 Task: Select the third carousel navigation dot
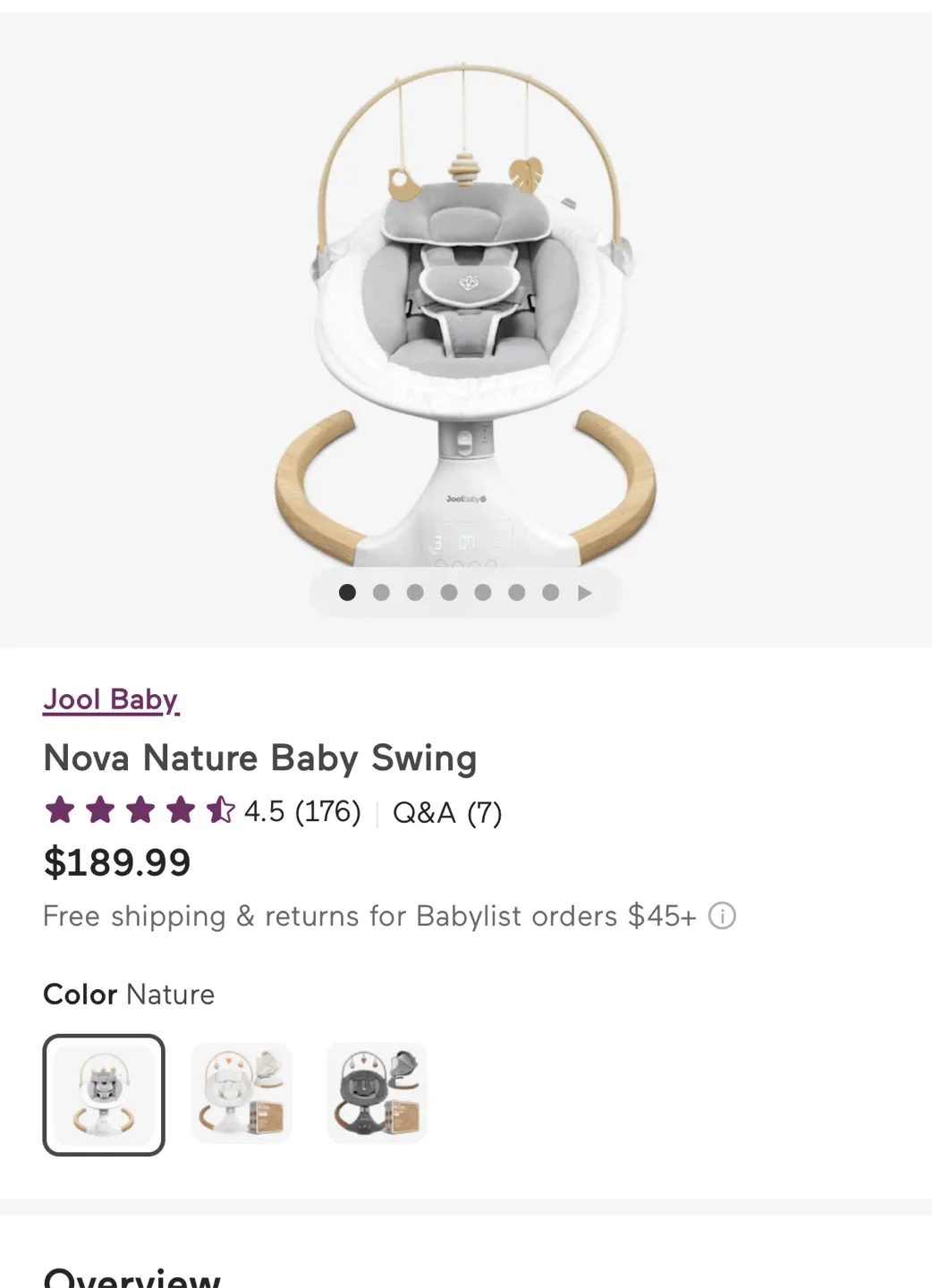point(415,592)
